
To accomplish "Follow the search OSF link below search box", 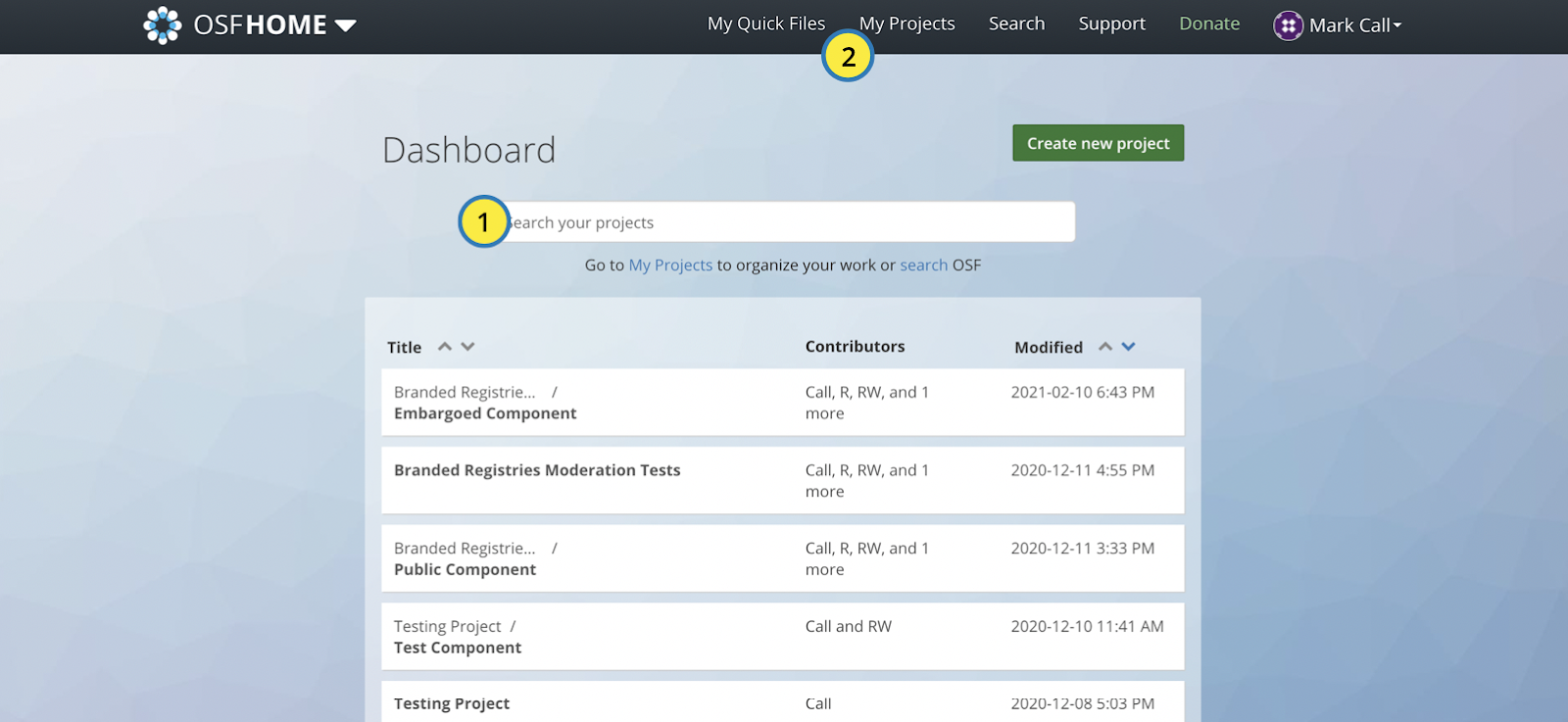I will pyautogui.click(x=923, y=265).
